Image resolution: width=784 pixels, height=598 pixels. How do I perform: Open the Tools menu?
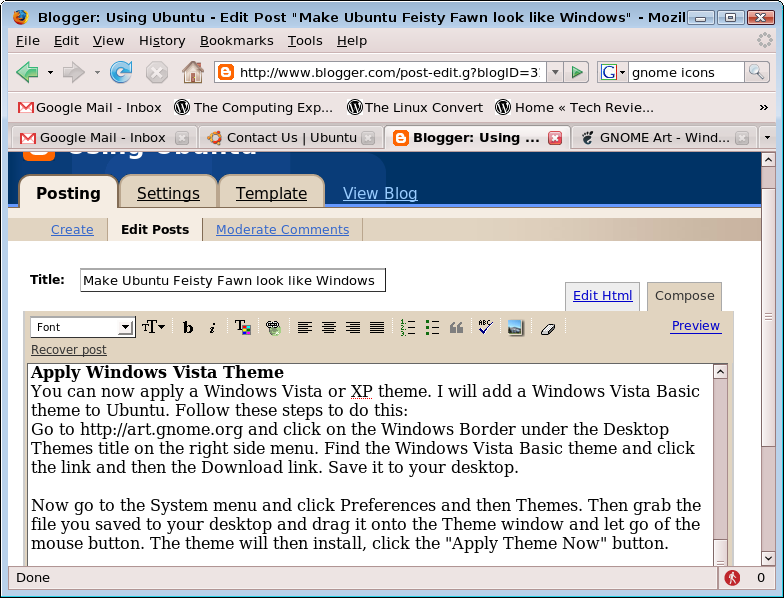305,40
